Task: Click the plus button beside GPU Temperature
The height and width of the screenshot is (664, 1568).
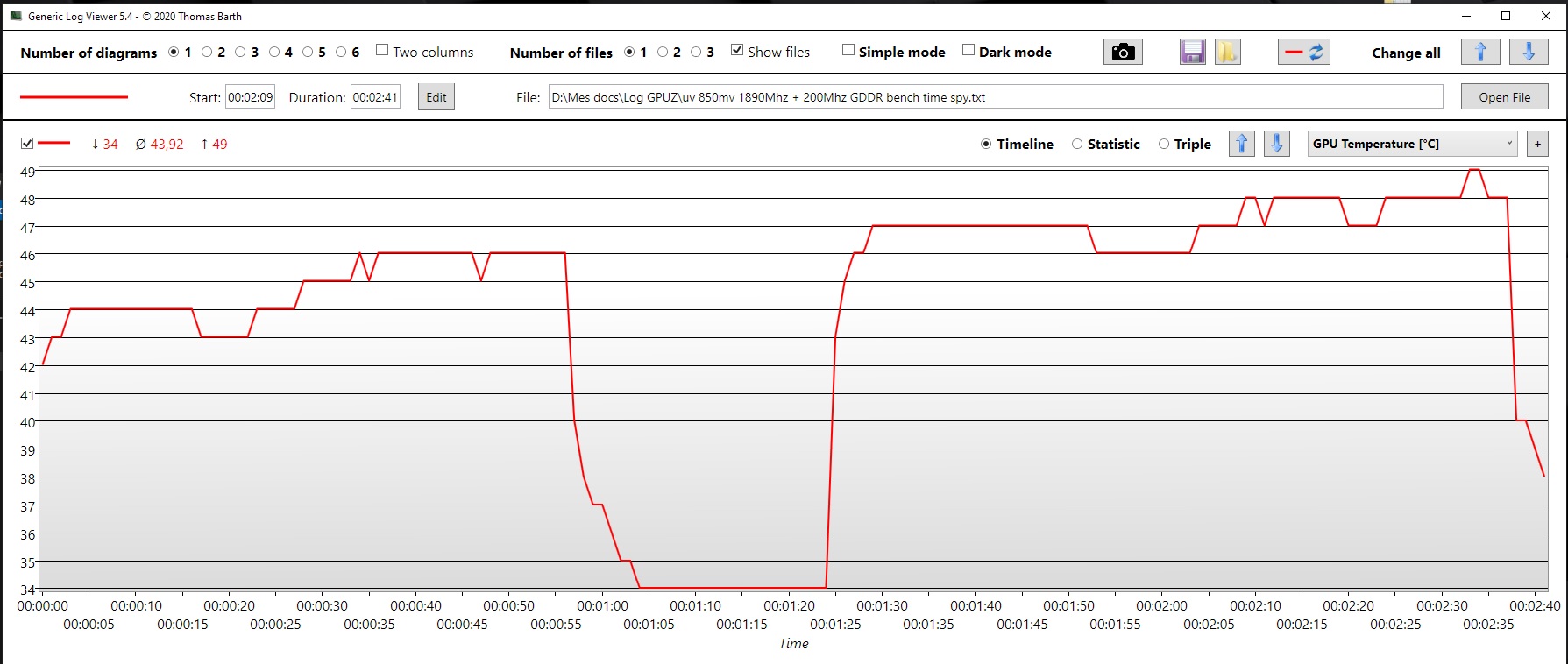Action: (x=1537, y=144)
